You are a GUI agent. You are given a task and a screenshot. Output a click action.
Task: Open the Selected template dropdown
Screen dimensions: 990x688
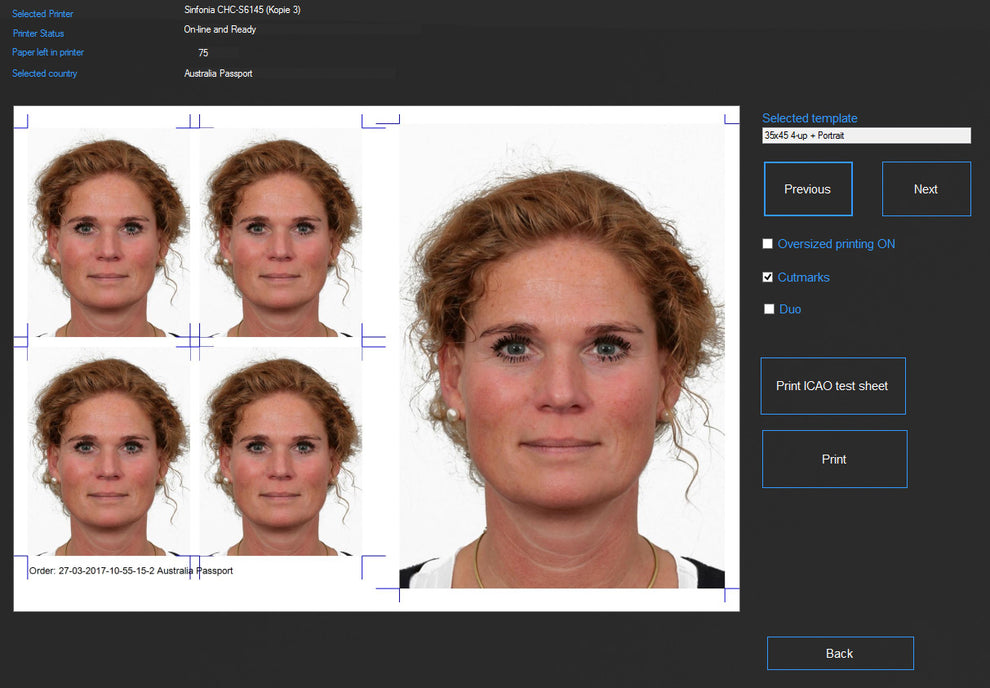click(866, 135)
